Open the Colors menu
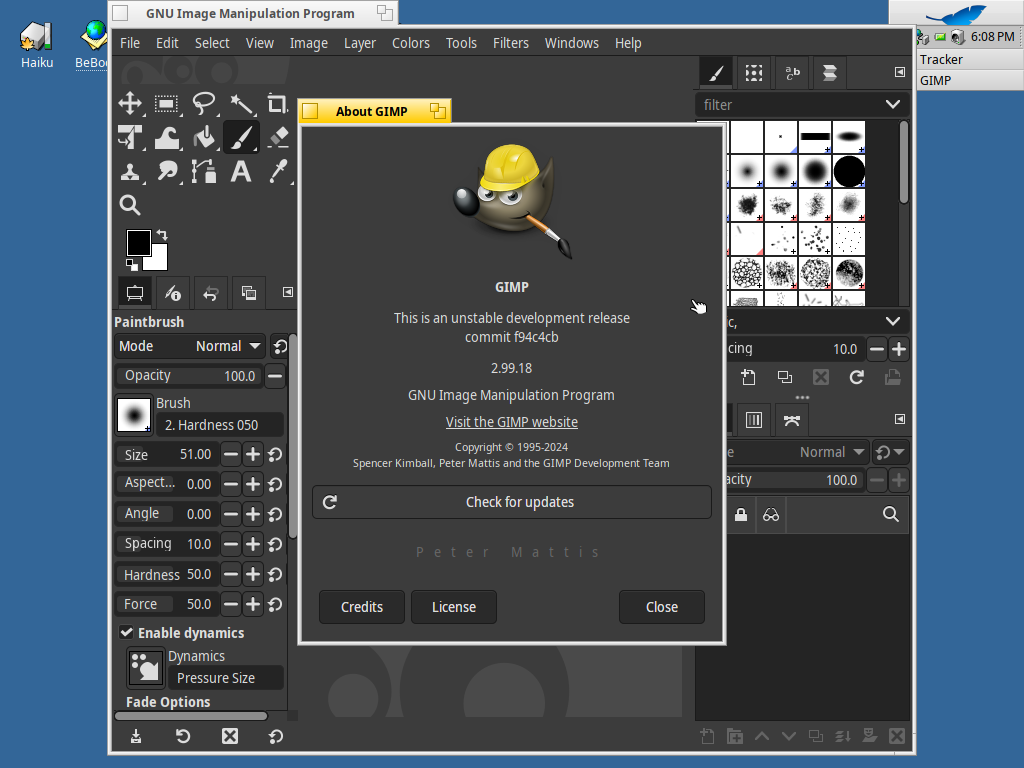Viewport: 1024px width, 768px height. click(410, 43)
